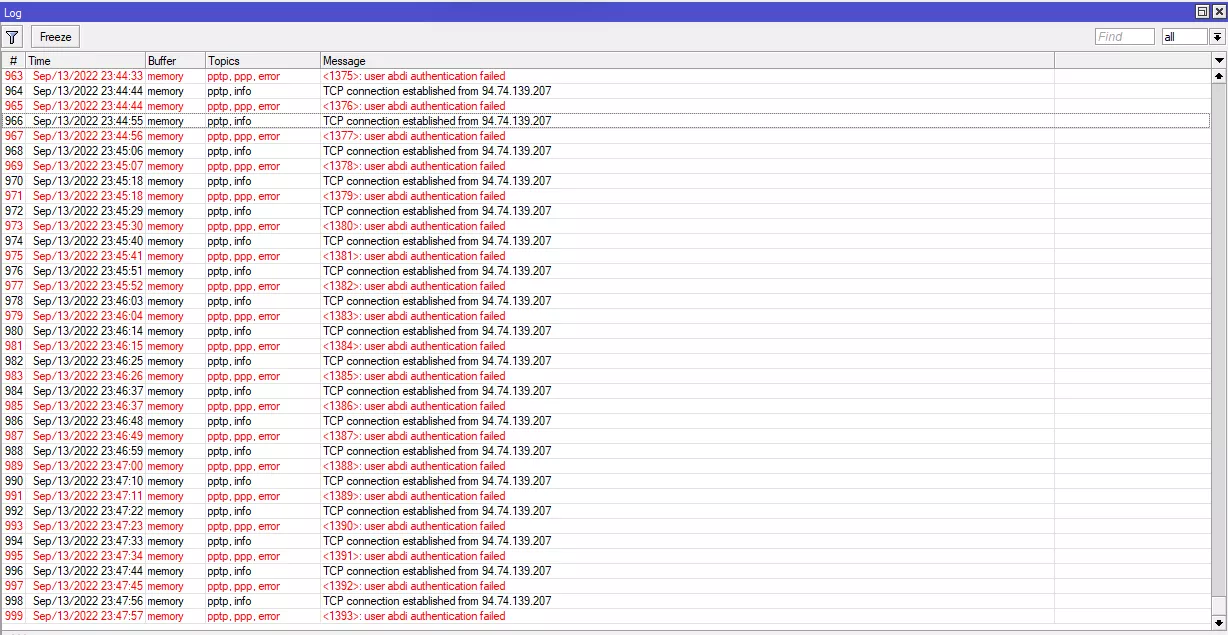Click message '<1379>: user abdi authentication failed'
Viewport: 1228px width, 635px height.
(x=414, y=196)
